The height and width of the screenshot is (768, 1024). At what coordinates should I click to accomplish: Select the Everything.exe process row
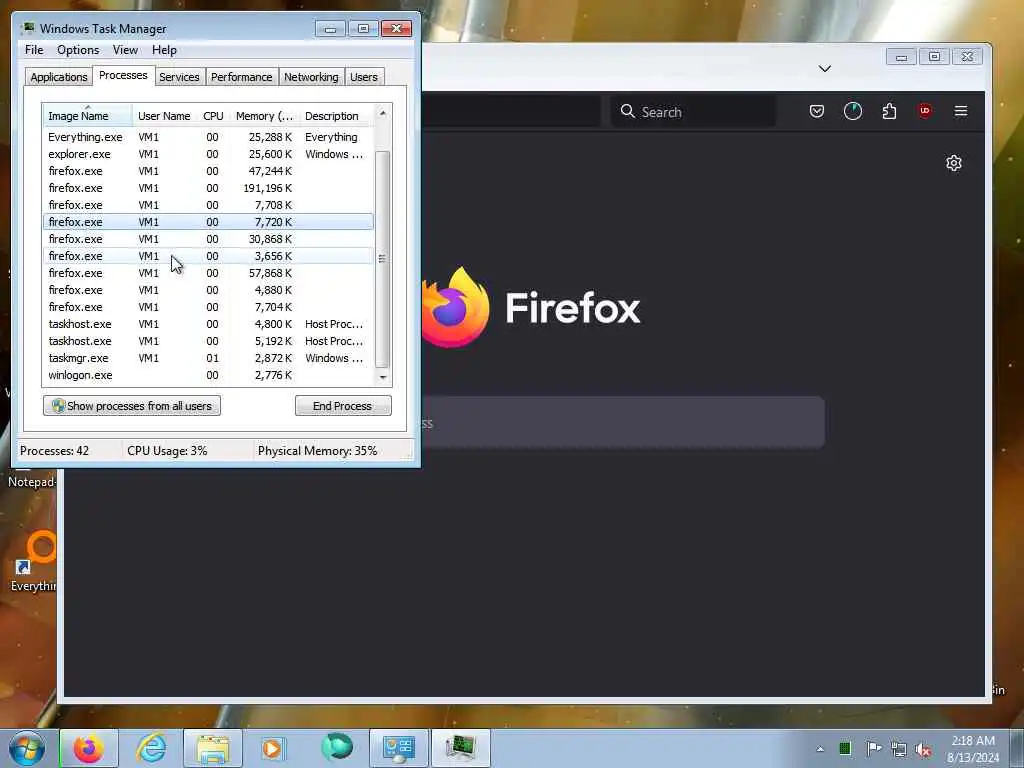click(208, 137)
